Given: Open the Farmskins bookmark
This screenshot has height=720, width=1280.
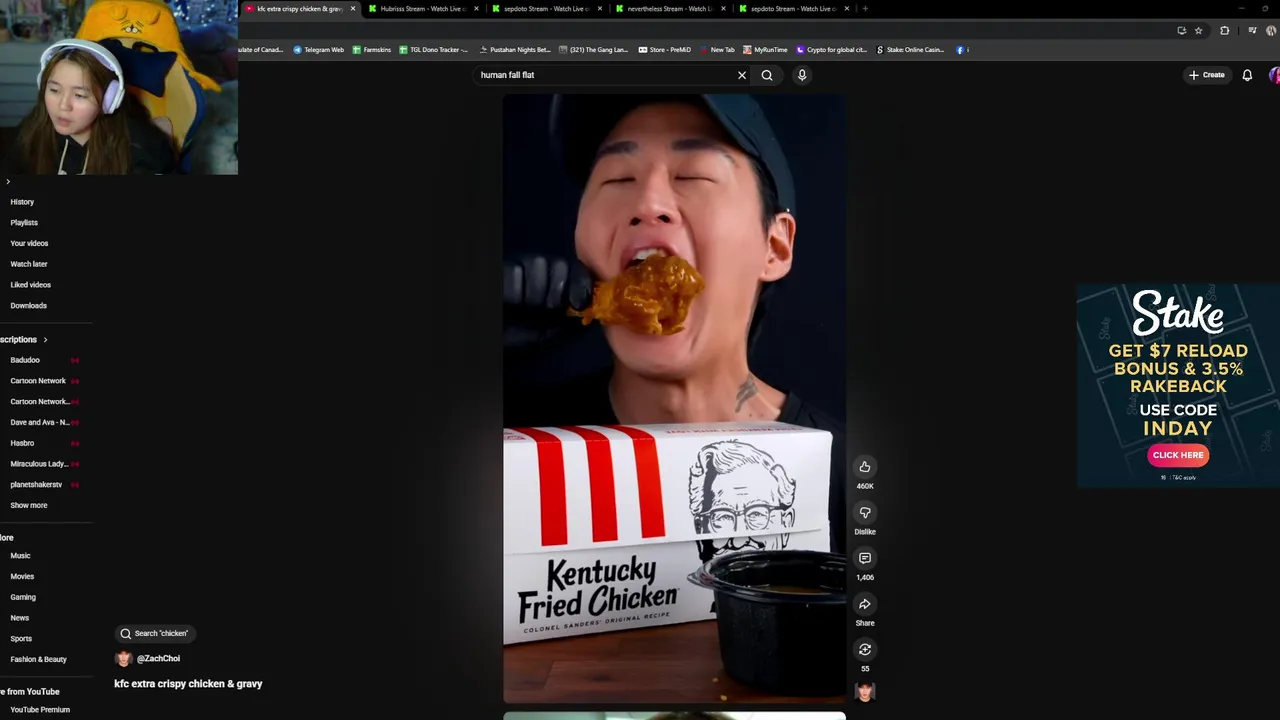Looking at the screenshot, I should pos(372,50).
